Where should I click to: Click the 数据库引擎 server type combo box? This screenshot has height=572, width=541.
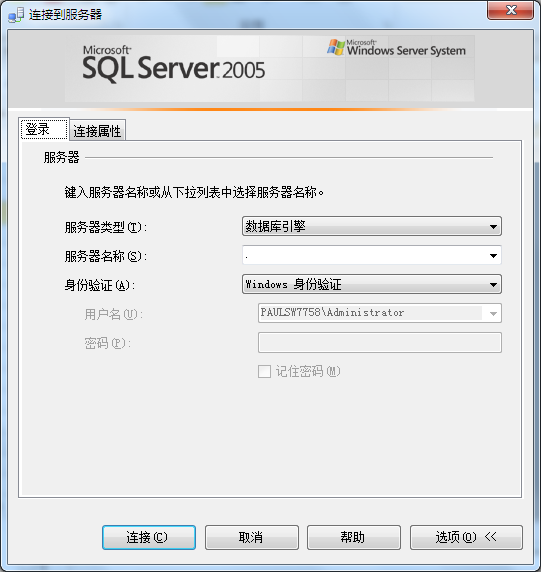[x=372, y=226]
